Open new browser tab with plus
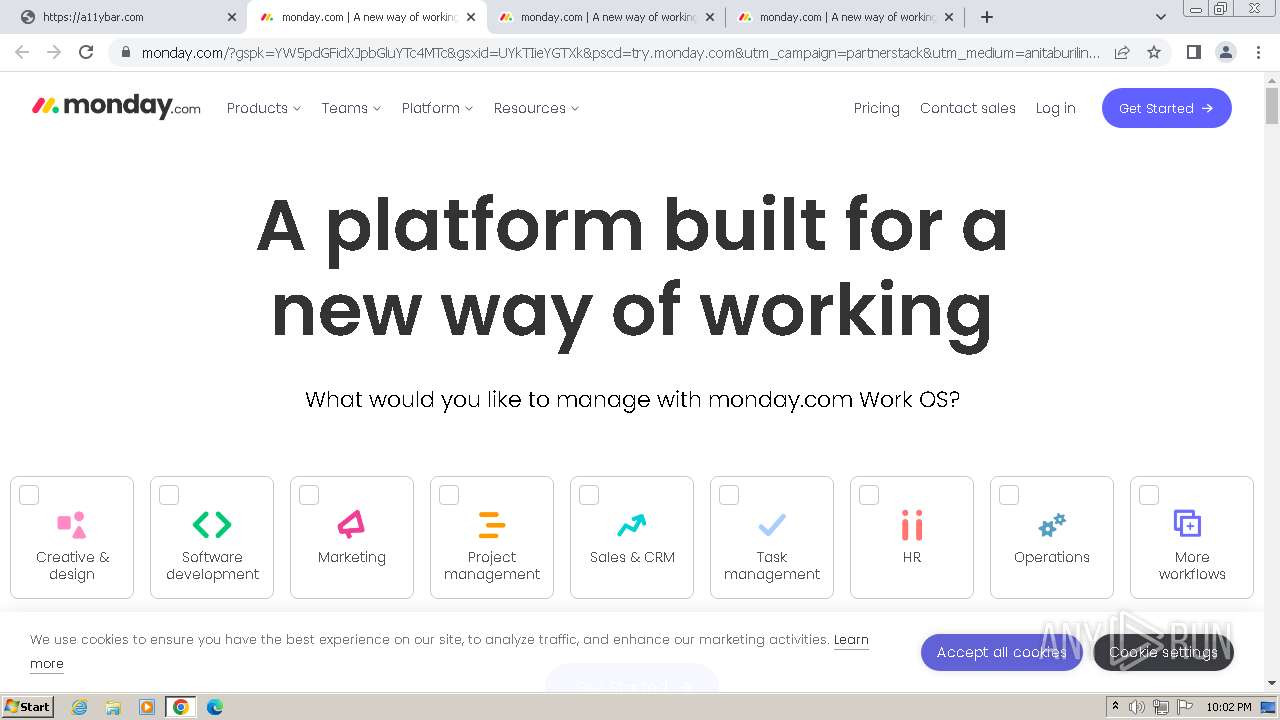The height and width of the screenshot is (720, 1280). [x=987, y=17]
